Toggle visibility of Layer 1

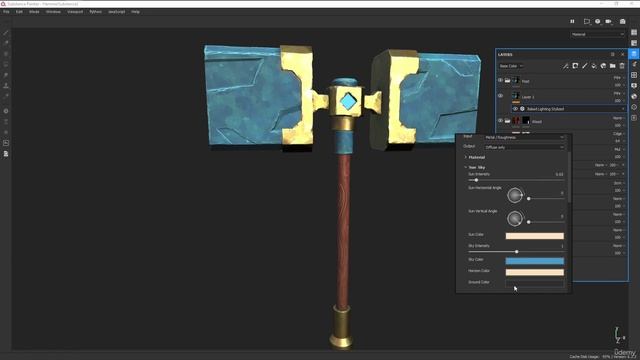click(x=500, y=96)
